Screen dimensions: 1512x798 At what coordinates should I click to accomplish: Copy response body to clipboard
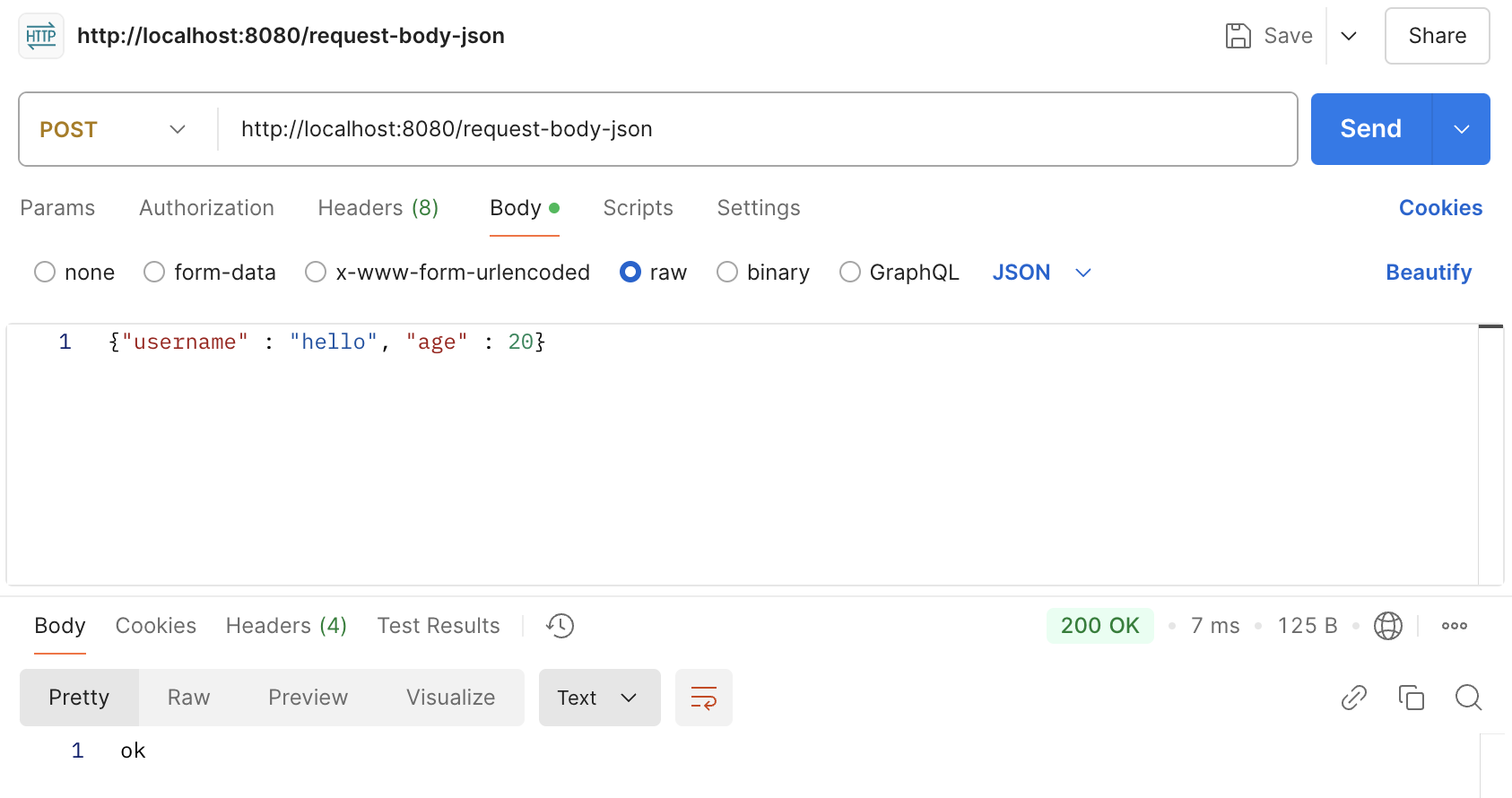pos(1412,698)
